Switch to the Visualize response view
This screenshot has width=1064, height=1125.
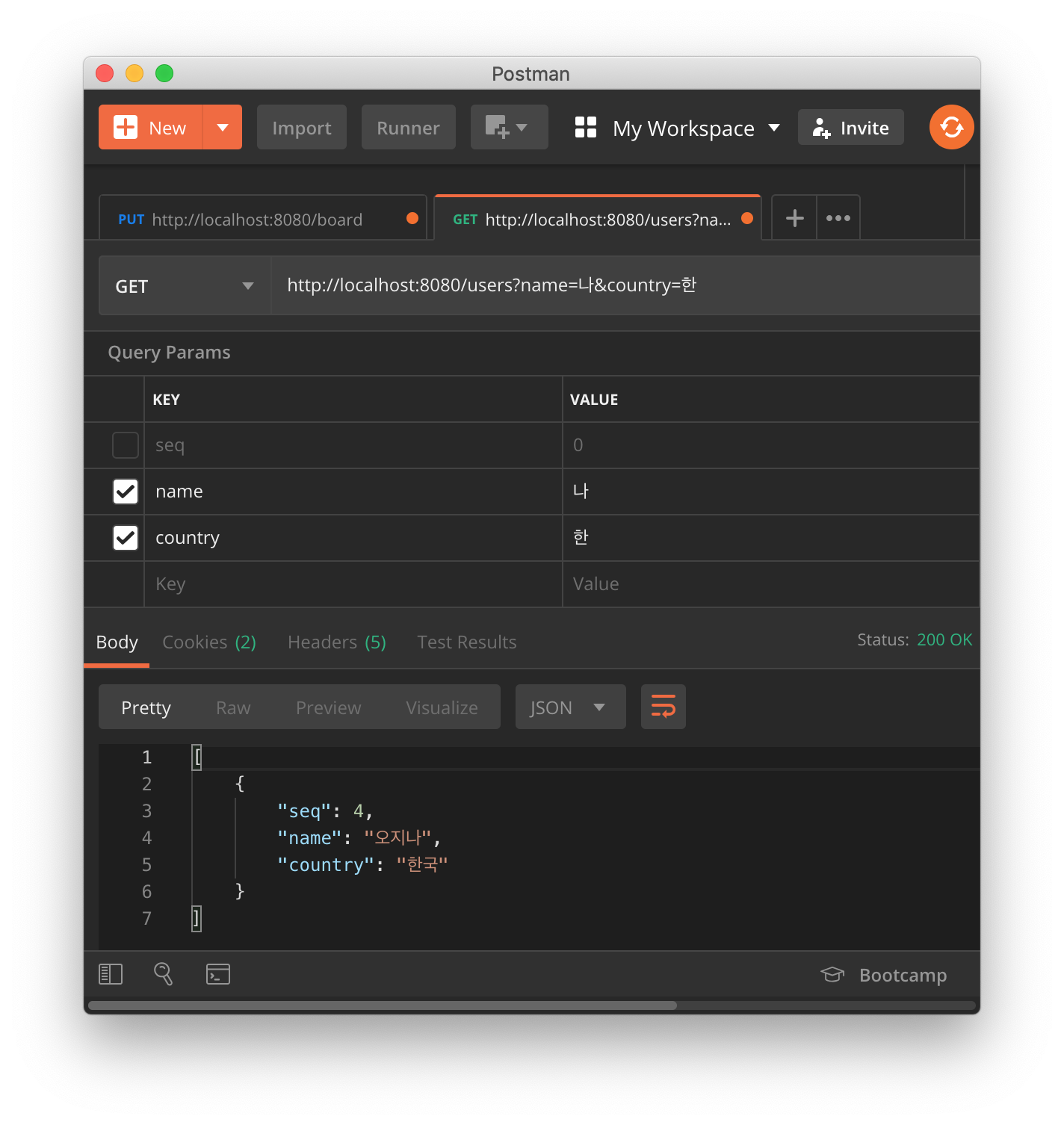[442, 707]
